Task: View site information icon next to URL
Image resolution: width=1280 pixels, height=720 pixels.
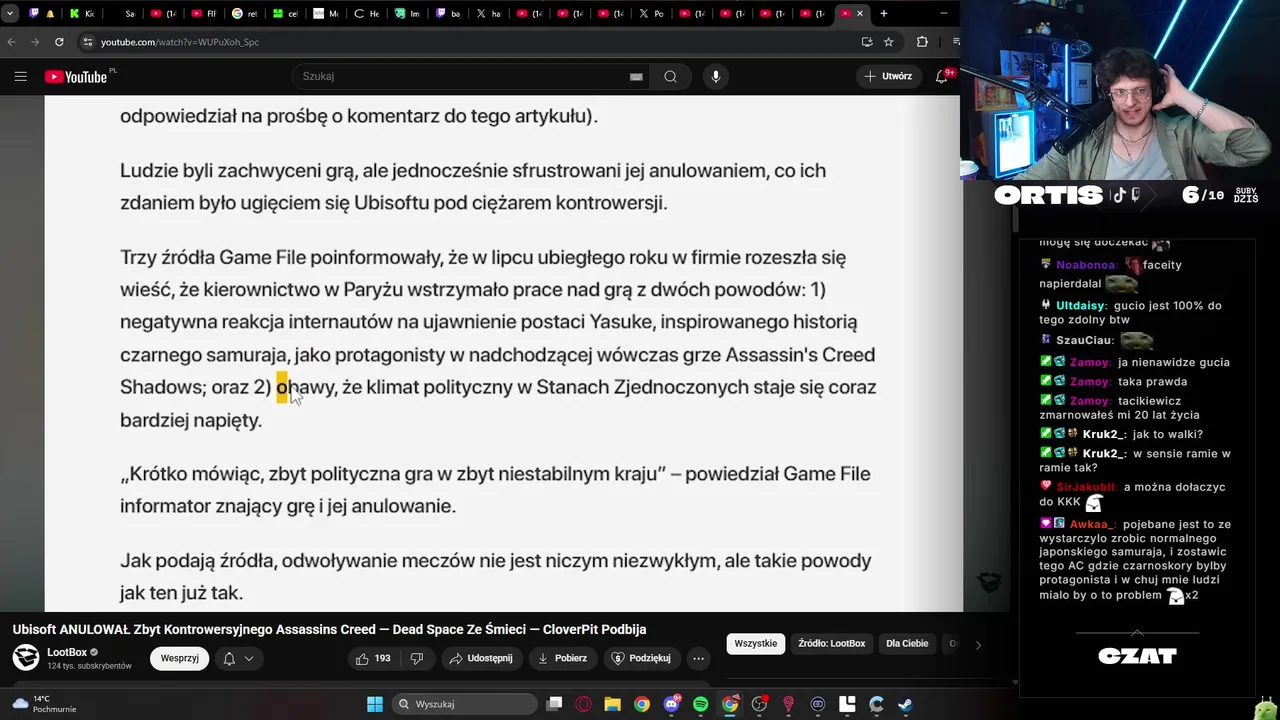Action: point(88,42)
